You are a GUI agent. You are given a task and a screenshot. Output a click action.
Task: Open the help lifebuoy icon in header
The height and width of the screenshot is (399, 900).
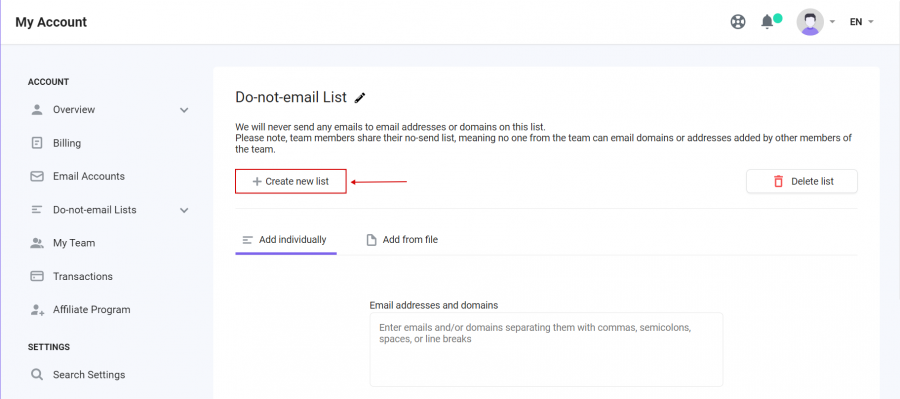tap(738, 22)
